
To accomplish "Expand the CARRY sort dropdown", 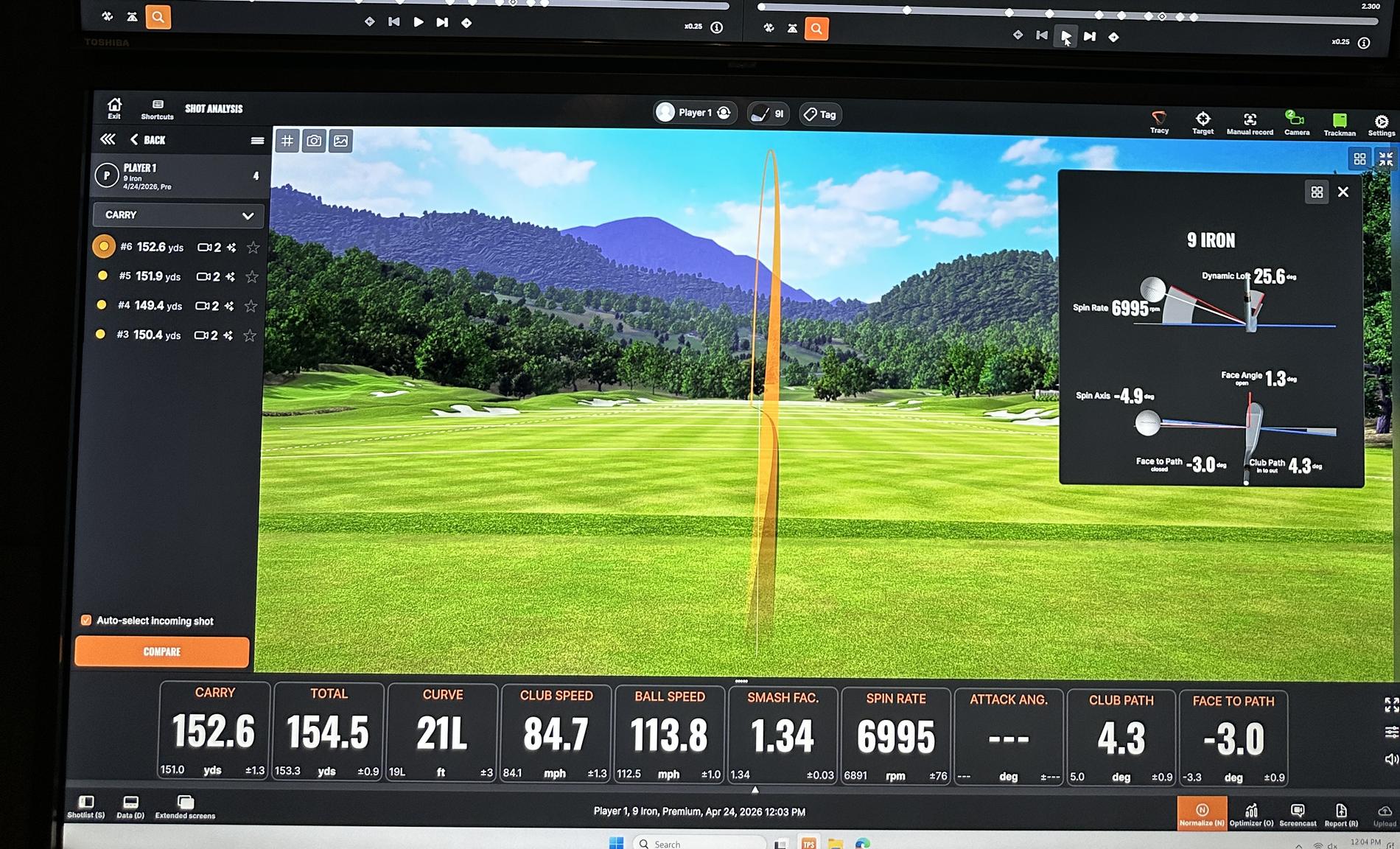I will (x=178, y=215).
